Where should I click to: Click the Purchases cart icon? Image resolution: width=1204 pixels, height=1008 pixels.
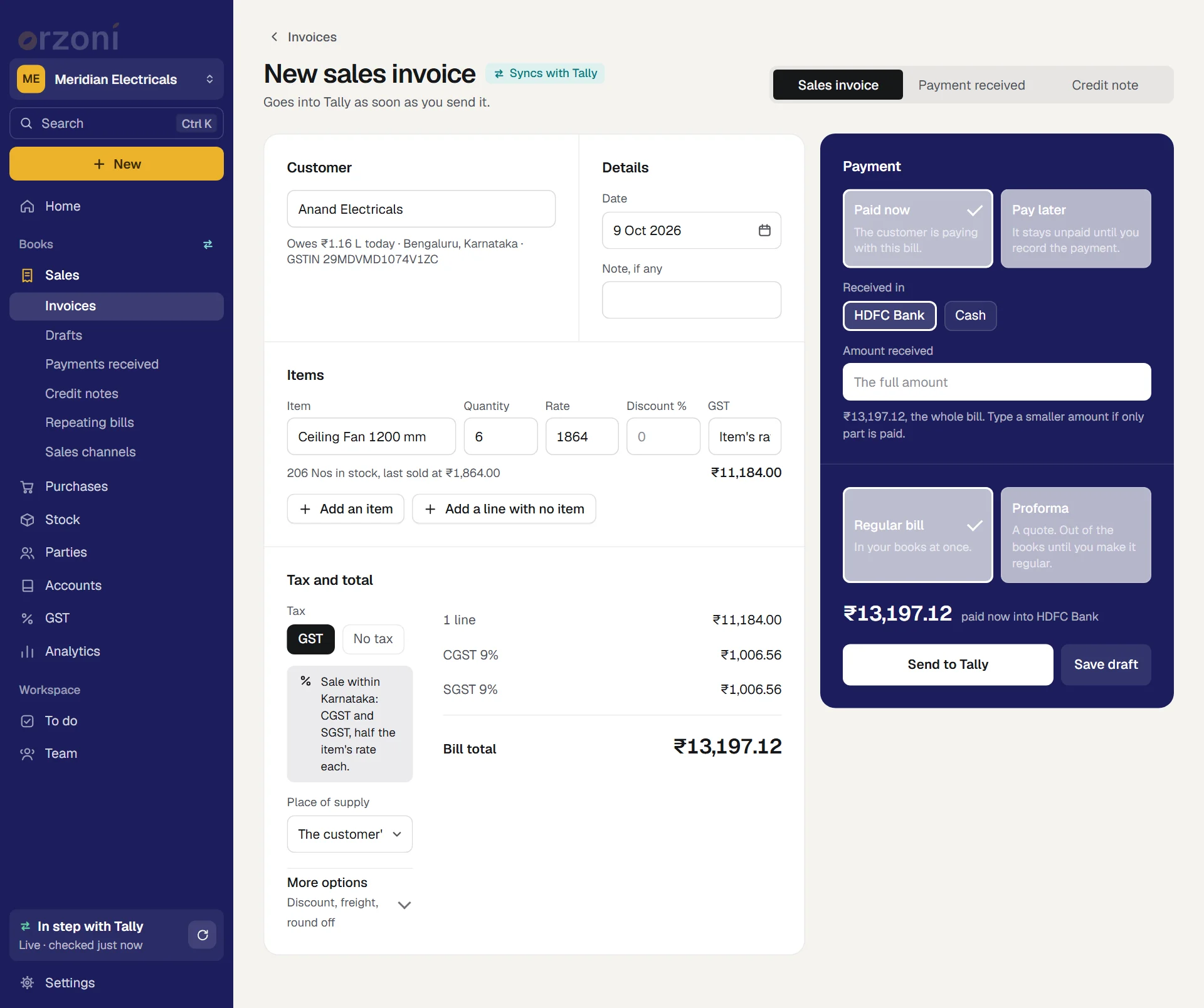click(27, 487)
